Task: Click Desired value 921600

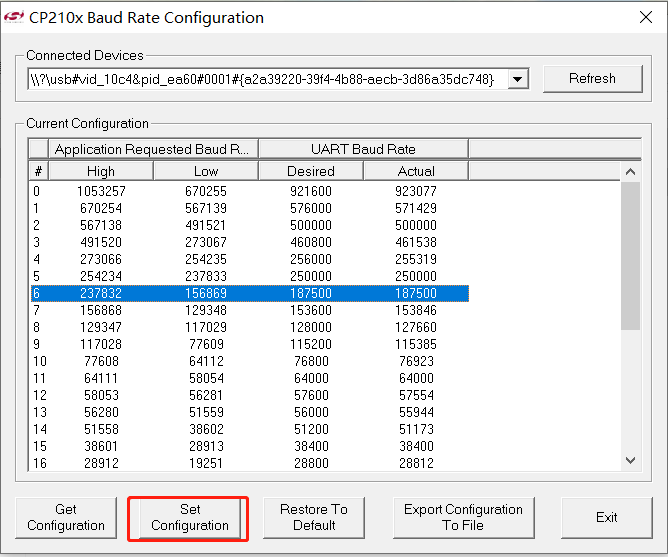Action: [311, 191]
